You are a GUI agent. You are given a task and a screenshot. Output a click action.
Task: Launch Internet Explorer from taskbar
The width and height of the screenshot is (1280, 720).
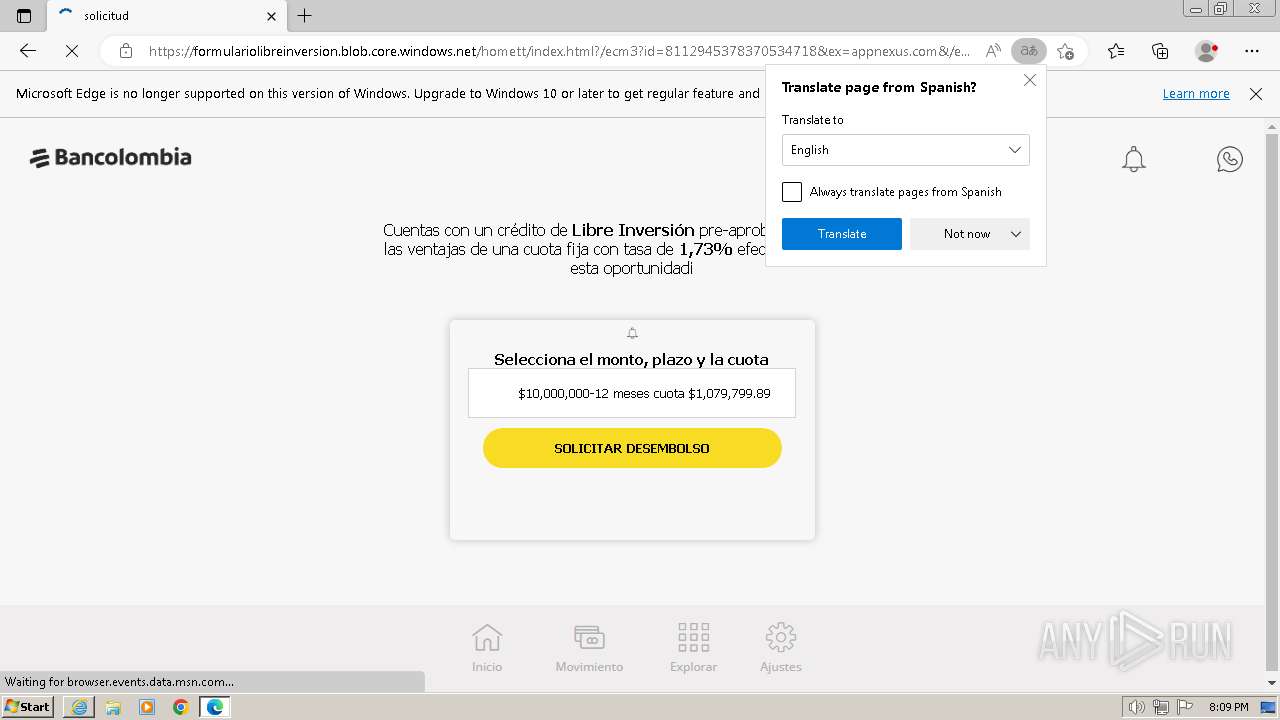tap(79, 707)
